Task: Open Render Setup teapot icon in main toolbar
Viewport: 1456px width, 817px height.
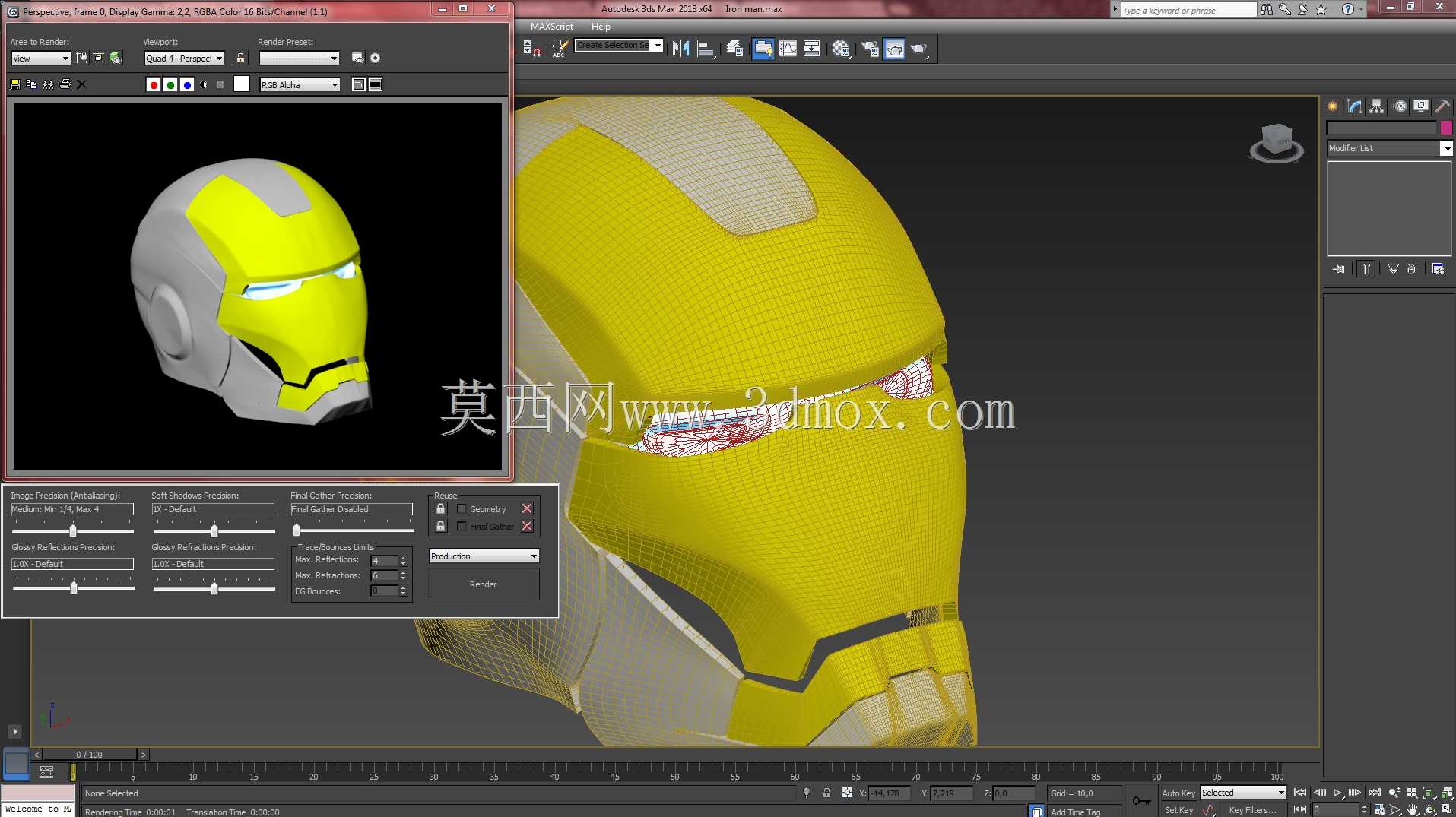Action: coord(870,49)
